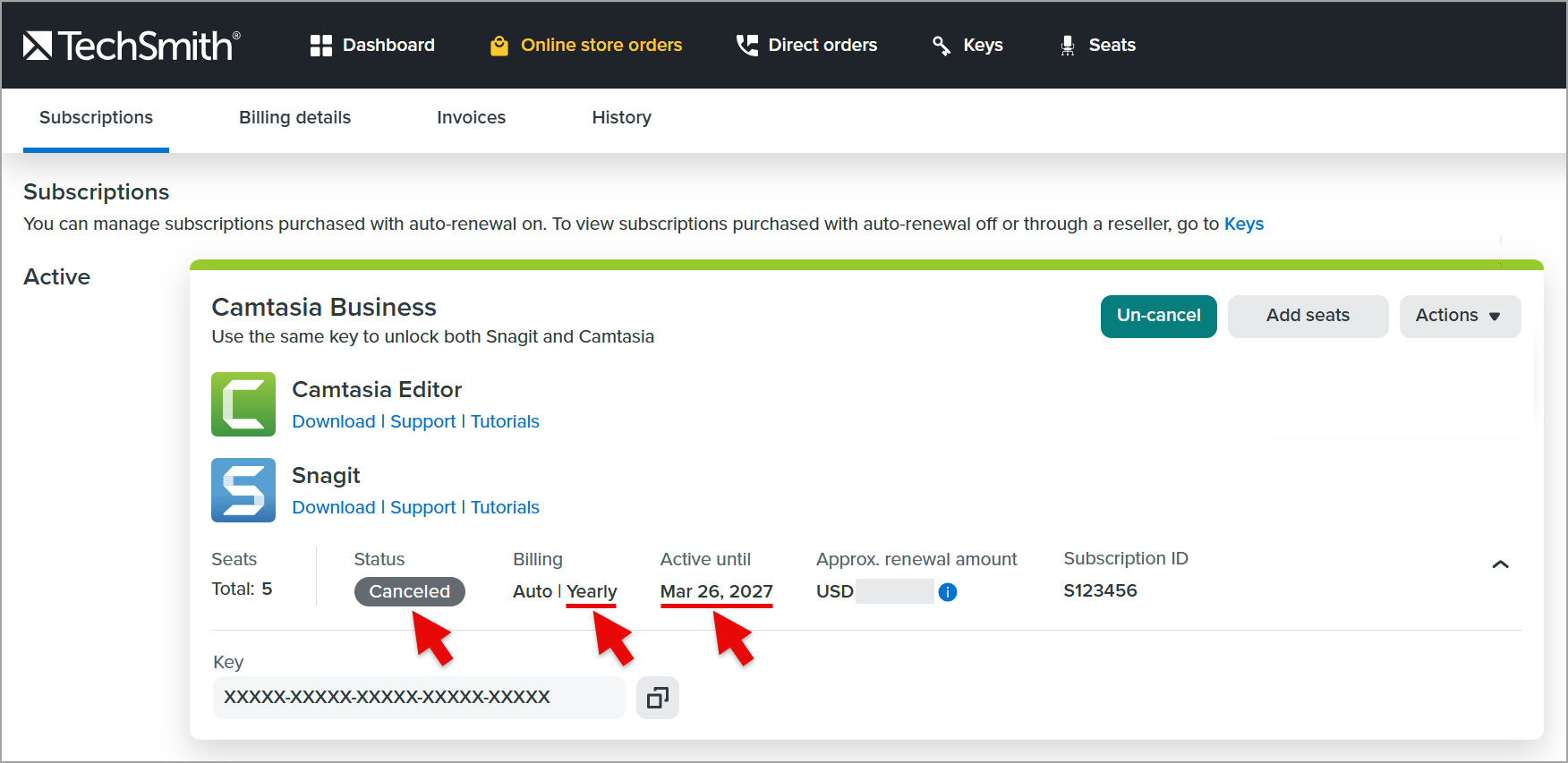This screenshot has height=763, width=1568.
Task: Click the 'USD' currency text
Action: (834, 592)
